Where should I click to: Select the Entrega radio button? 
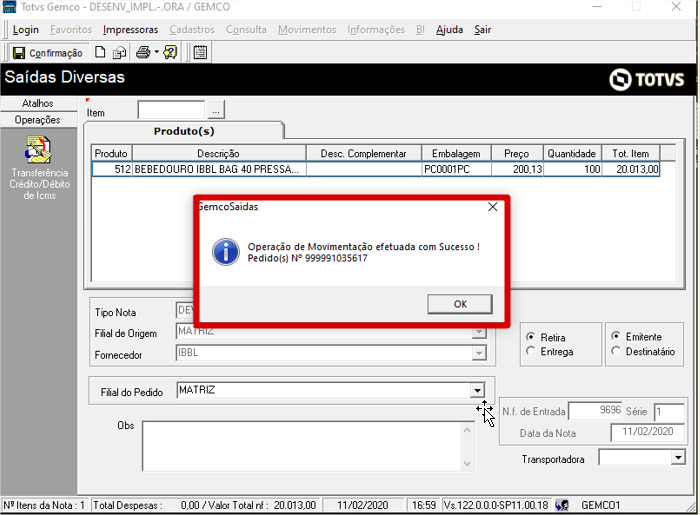[530, 351]
